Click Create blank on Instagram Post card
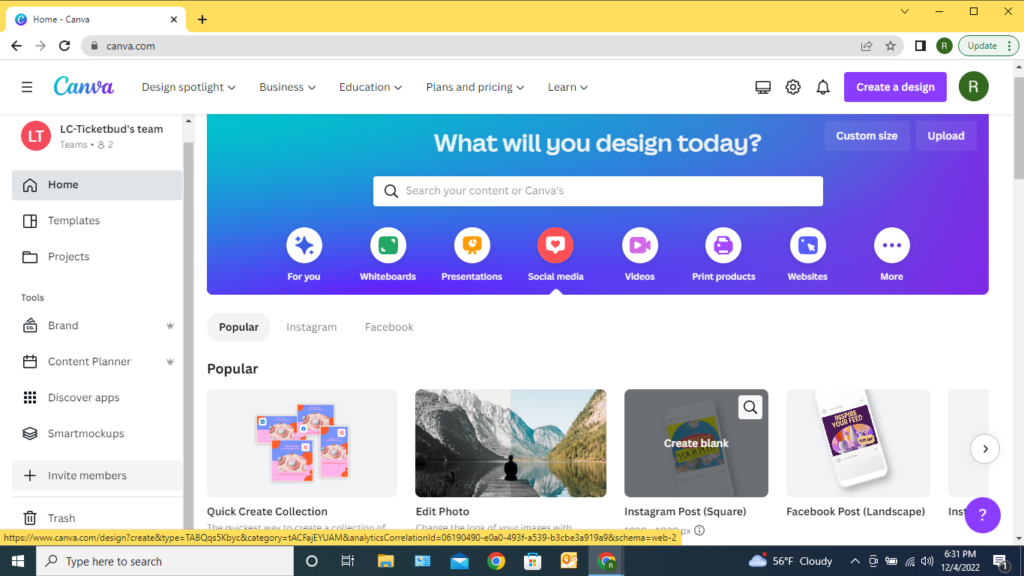 point(696,443)
